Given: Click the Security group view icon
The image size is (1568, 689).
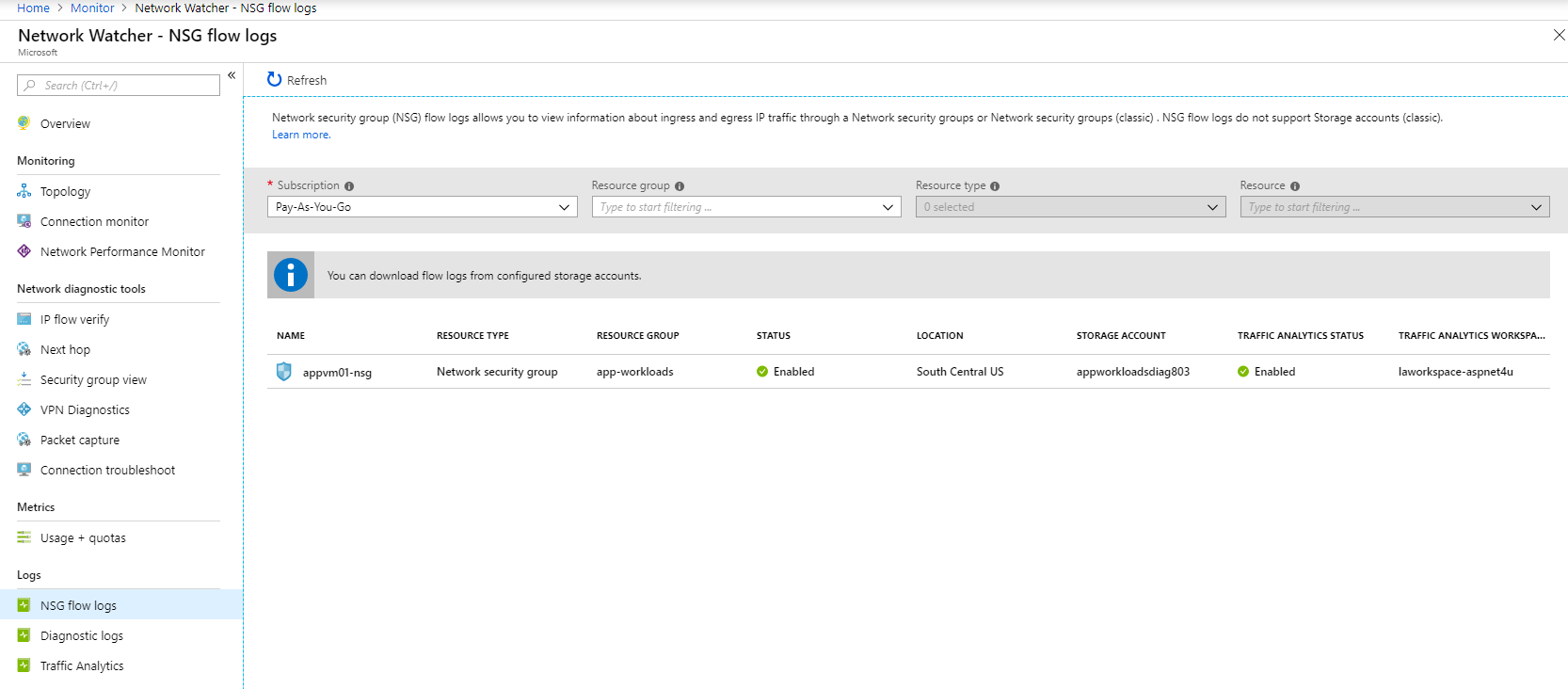Looking at the screenshot, I should (24, 379).
